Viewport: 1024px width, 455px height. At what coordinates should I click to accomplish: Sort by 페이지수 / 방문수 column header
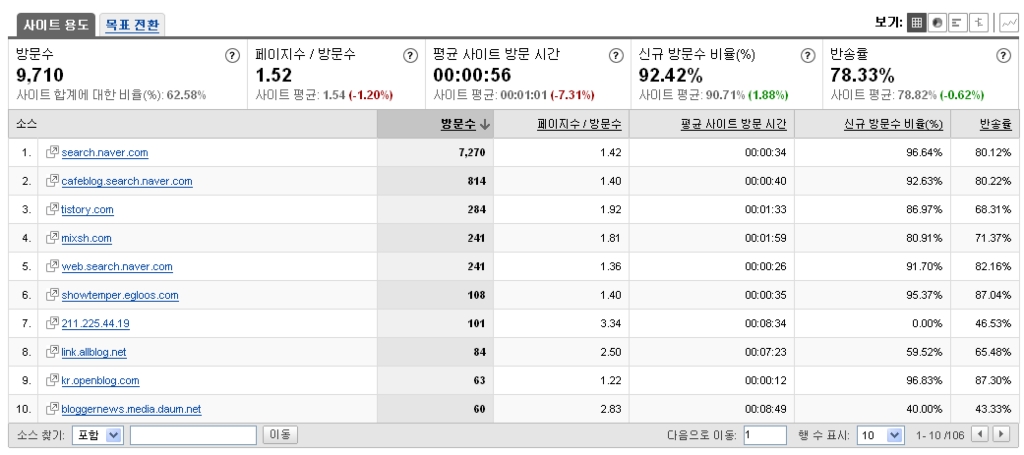coord(579,123)
